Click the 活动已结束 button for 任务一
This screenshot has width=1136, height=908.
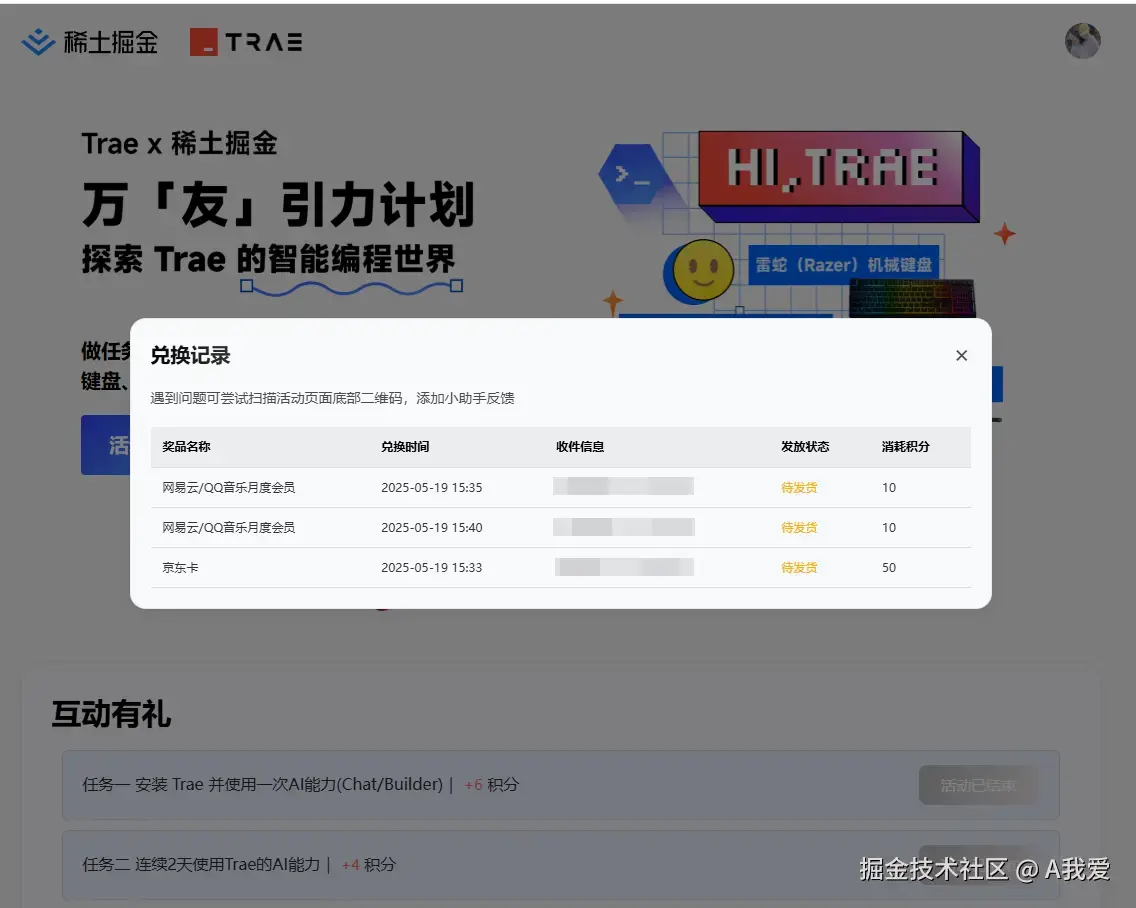[978, 785]
